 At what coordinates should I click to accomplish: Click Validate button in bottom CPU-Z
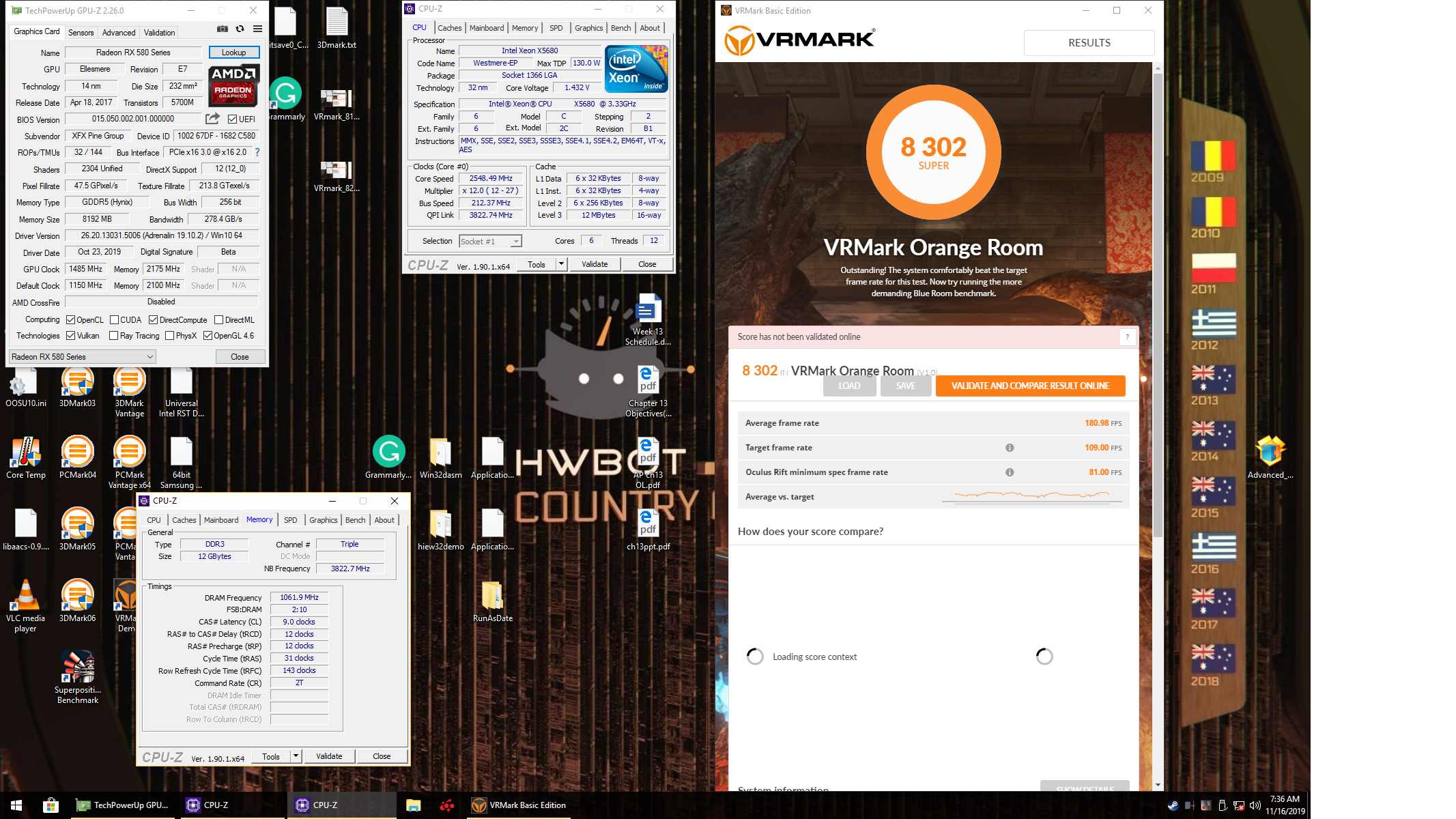coord(329,756)
